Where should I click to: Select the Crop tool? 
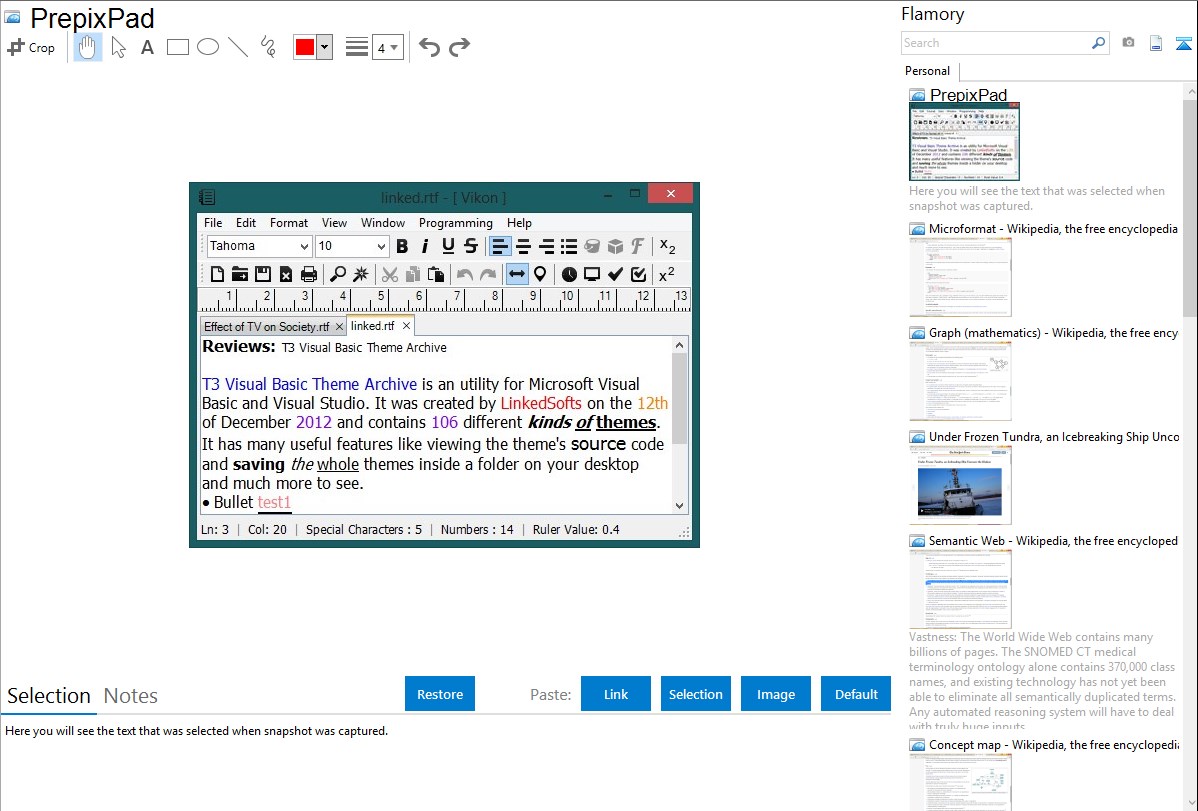[x=31, y=47]
